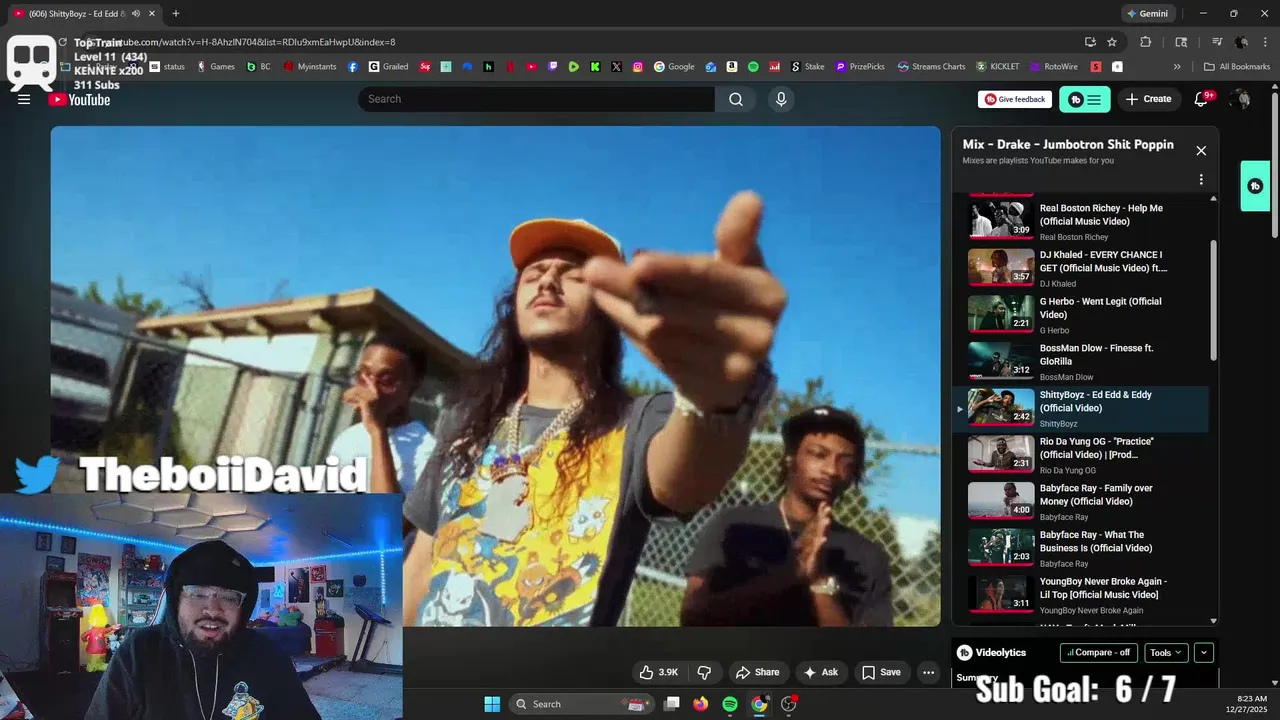Screen dimensions: 1280x720
Task: Open the Windows Start menu
Action: [492, 704]
